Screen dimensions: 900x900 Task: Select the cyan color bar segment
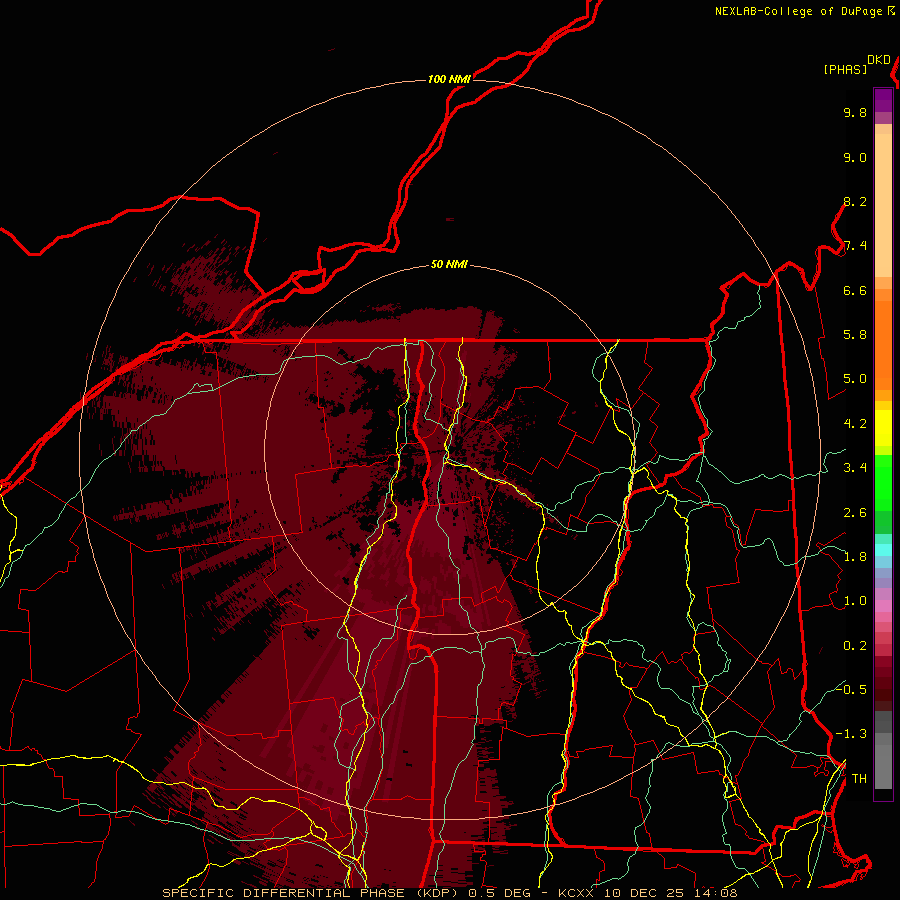click(883, 549)
